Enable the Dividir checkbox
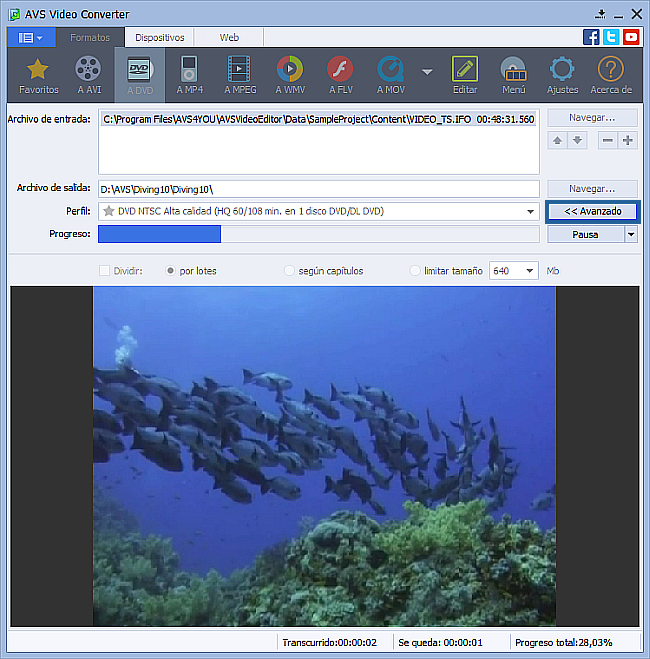This screenshot has width=650, height=659. point(105,271)
